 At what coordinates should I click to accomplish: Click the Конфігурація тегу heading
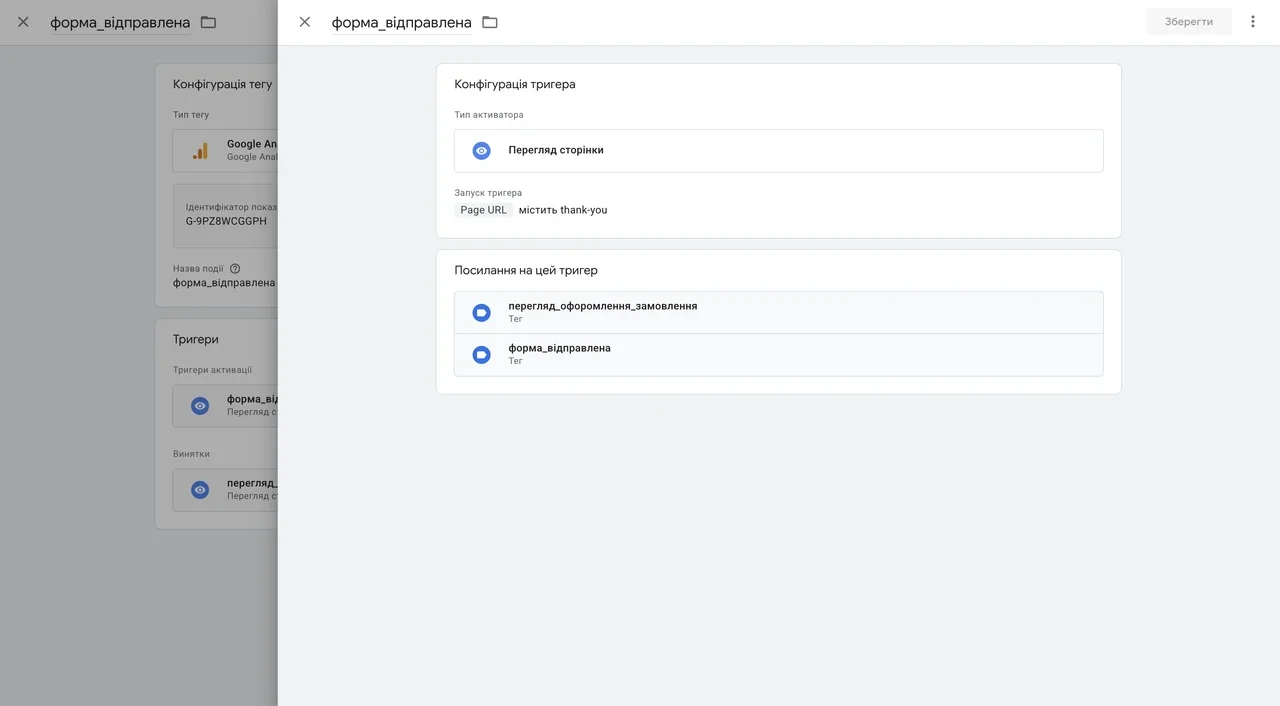[x=222, y=84]
